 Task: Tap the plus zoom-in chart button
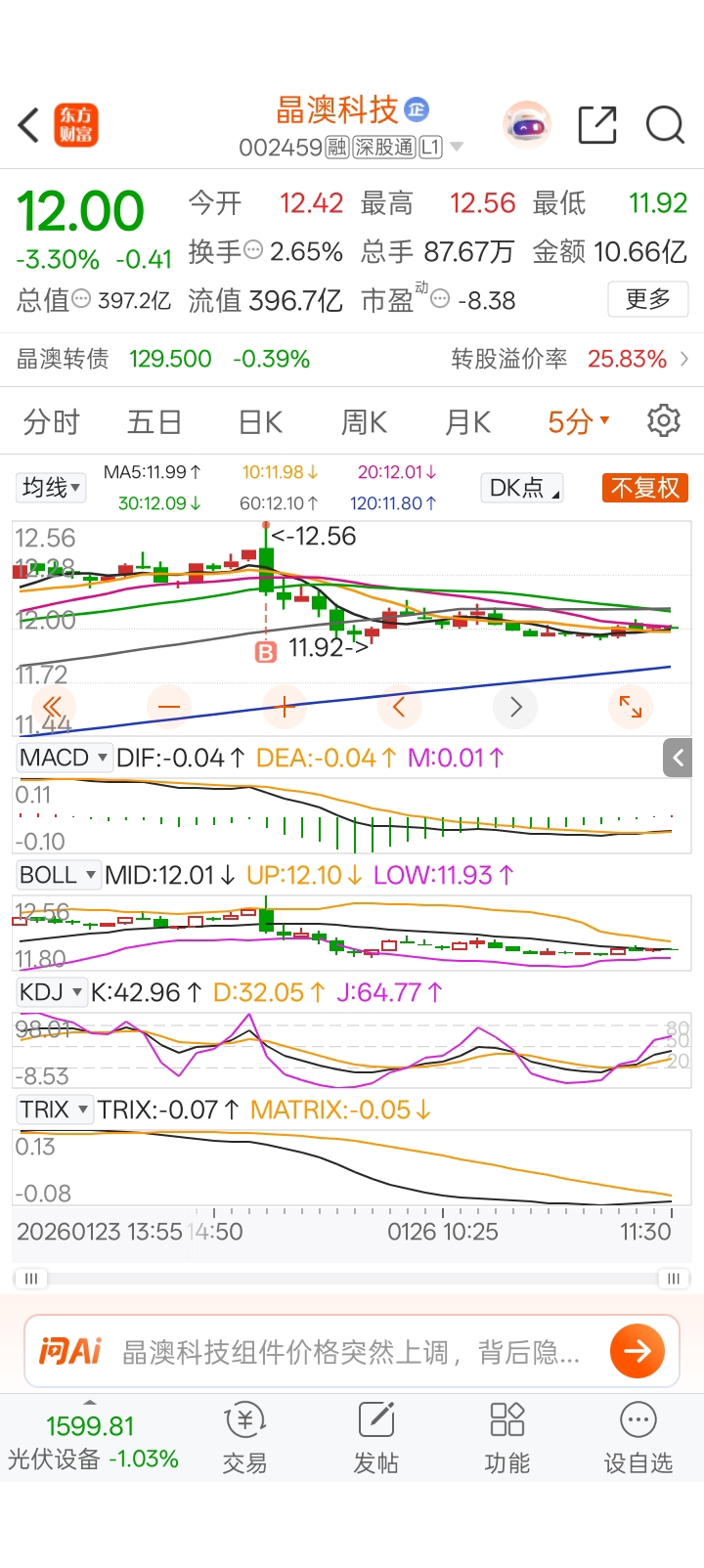[285, 707]
